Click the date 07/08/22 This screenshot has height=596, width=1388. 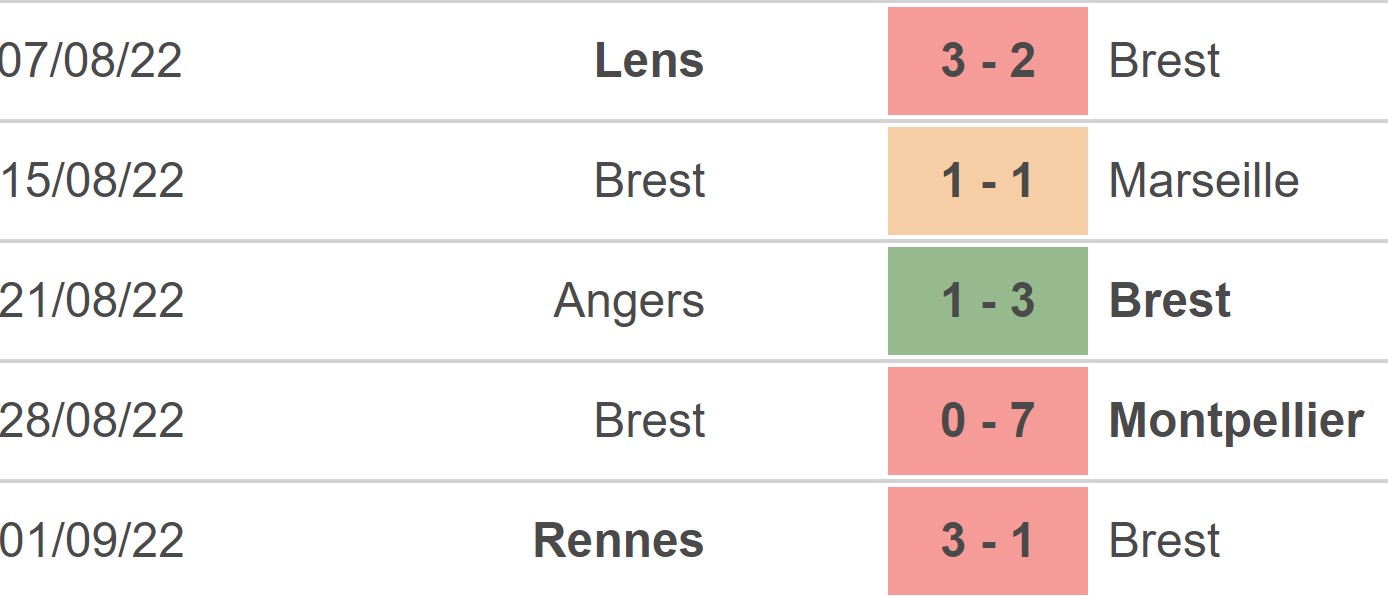[x=91, y=61]
